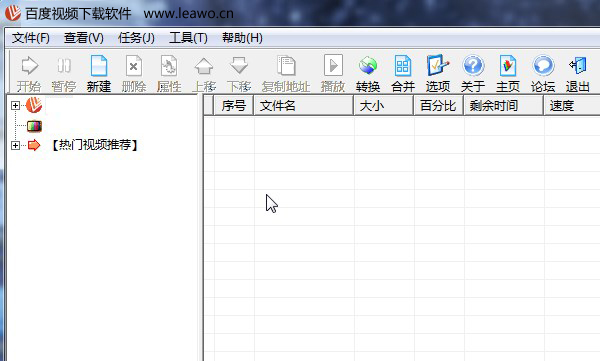Select the 【热门视频推荐】 tree label
This screenshot has height=361, width=600.
[95, 145]
